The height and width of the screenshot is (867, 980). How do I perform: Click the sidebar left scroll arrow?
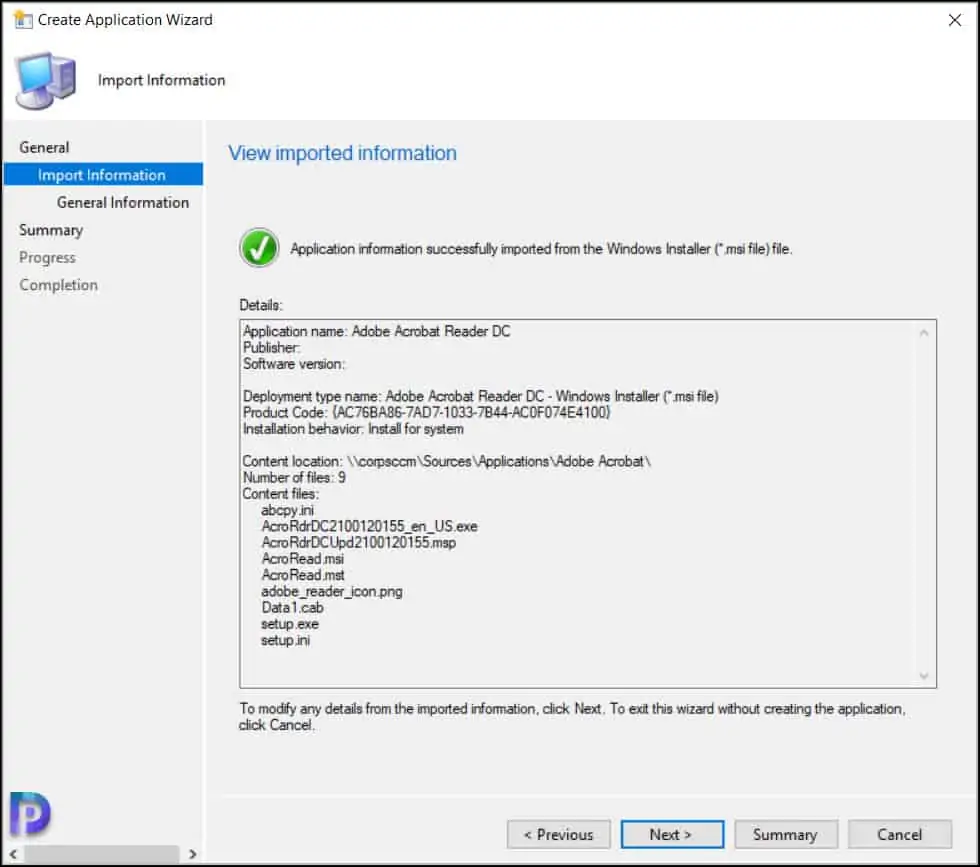click(13, 854)
